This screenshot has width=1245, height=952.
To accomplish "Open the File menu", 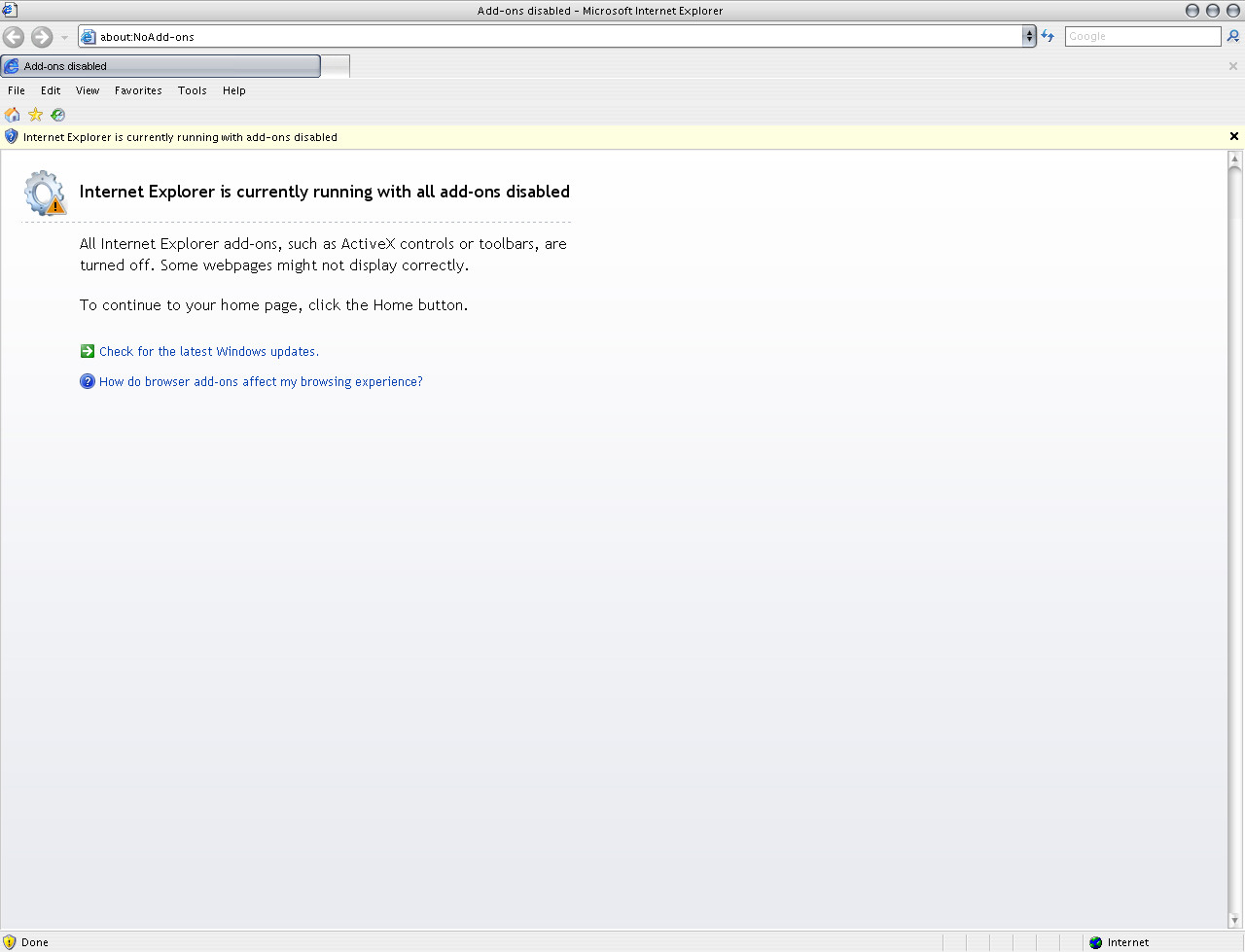I will click(x=17, y=90).
